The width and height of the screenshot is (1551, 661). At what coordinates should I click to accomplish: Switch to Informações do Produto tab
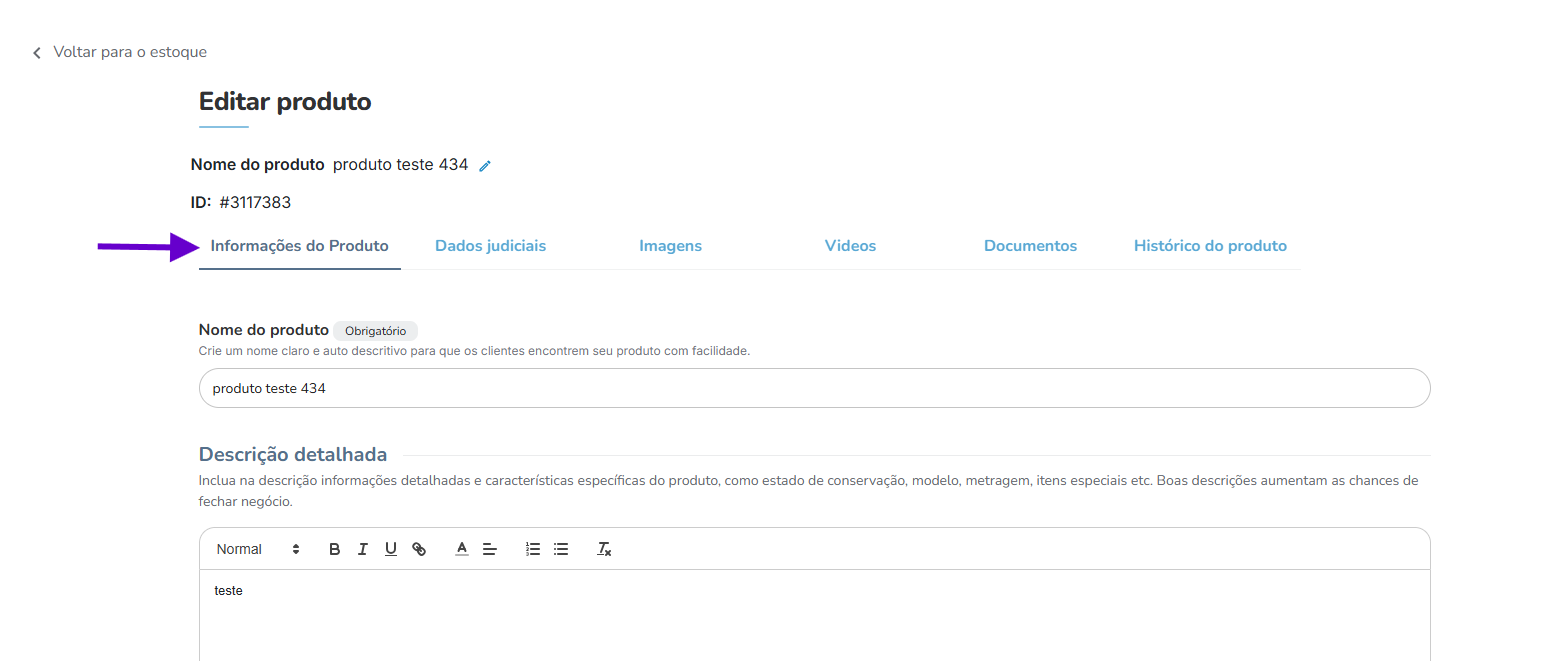[x=300, y=246]
